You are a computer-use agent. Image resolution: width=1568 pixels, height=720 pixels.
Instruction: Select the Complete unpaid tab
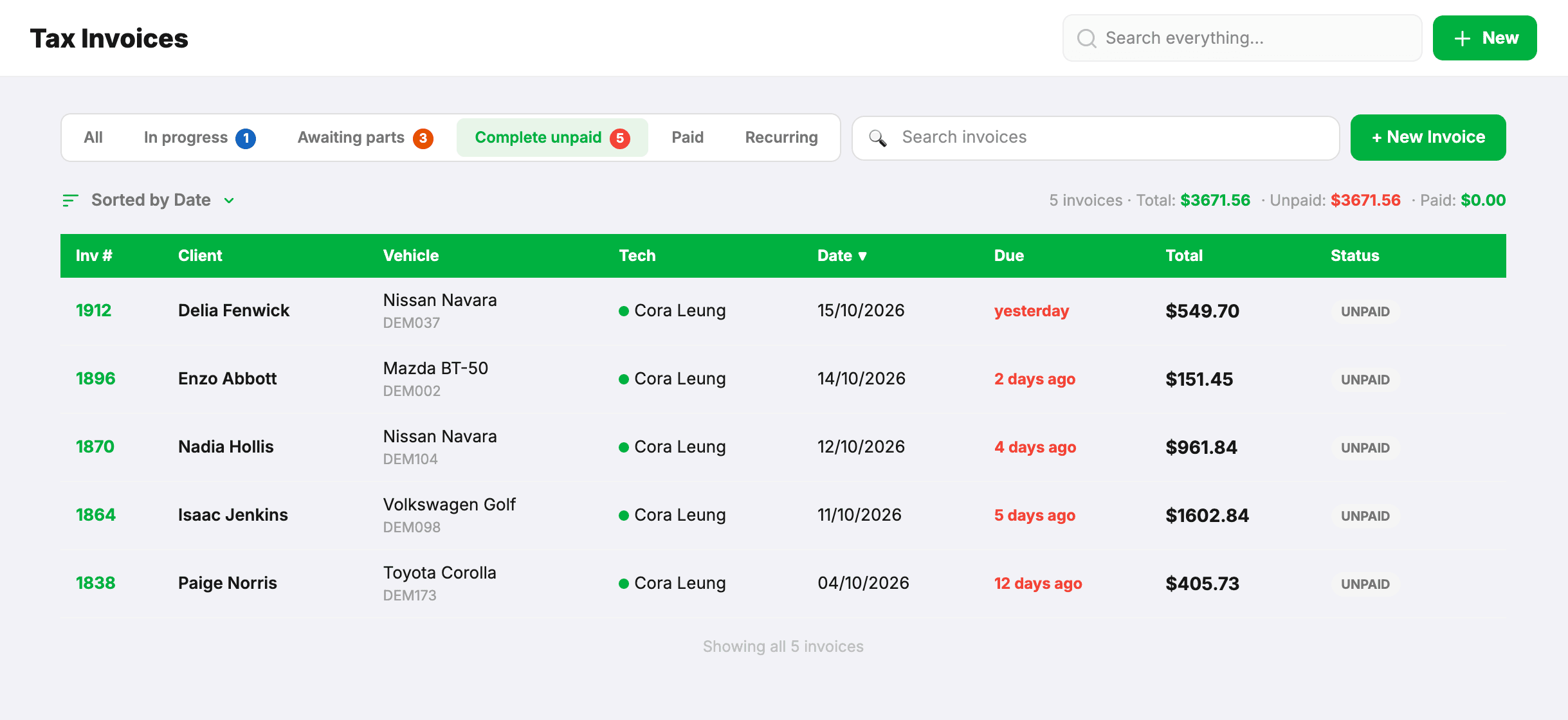coord(552,138)
